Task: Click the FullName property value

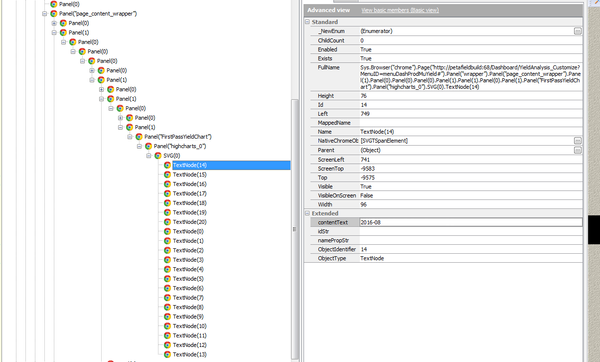Action: (471, 77)
